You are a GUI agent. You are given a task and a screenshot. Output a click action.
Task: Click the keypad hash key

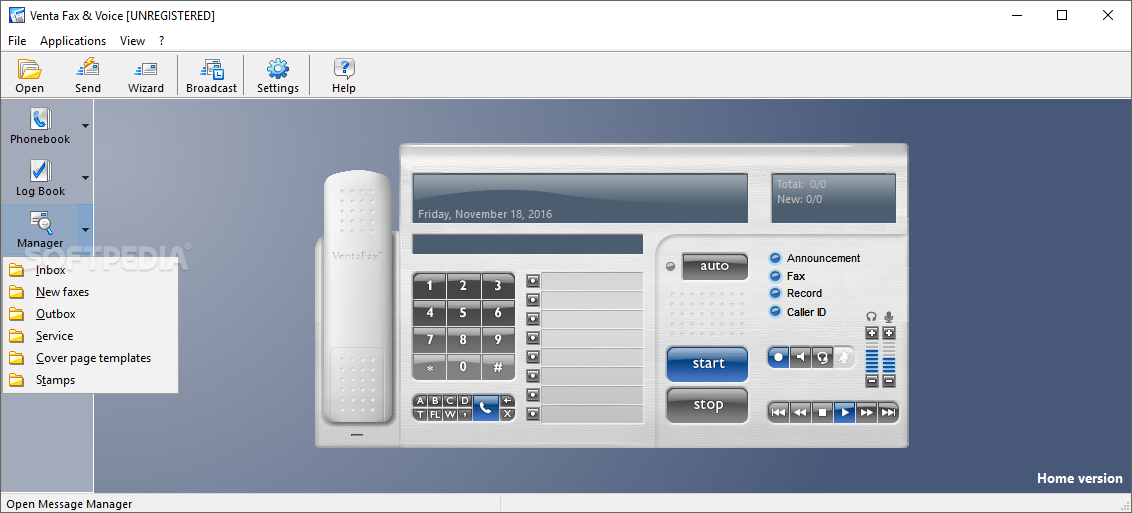pos(498,367)
